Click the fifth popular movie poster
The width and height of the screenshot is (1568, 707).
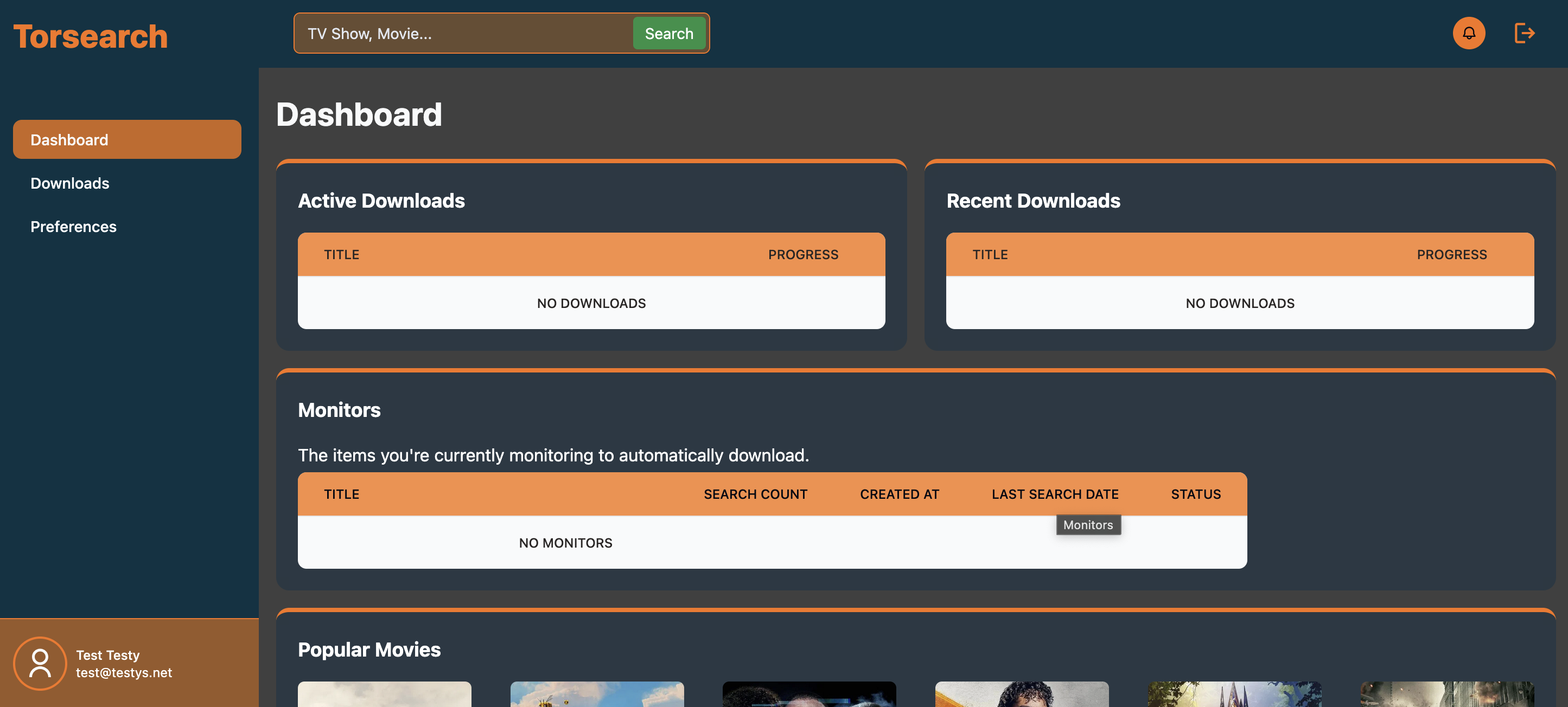click(x=1234, y=694)
